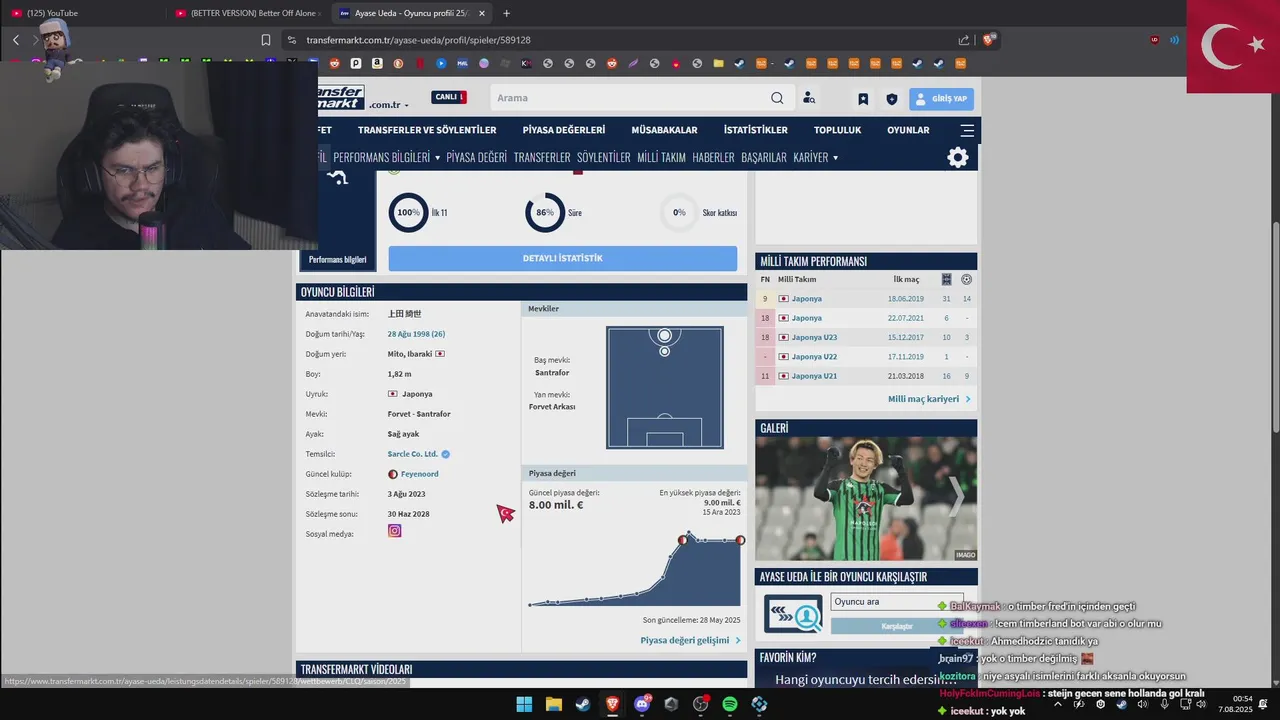Open the advanced person search icon

tap(809, 98)
